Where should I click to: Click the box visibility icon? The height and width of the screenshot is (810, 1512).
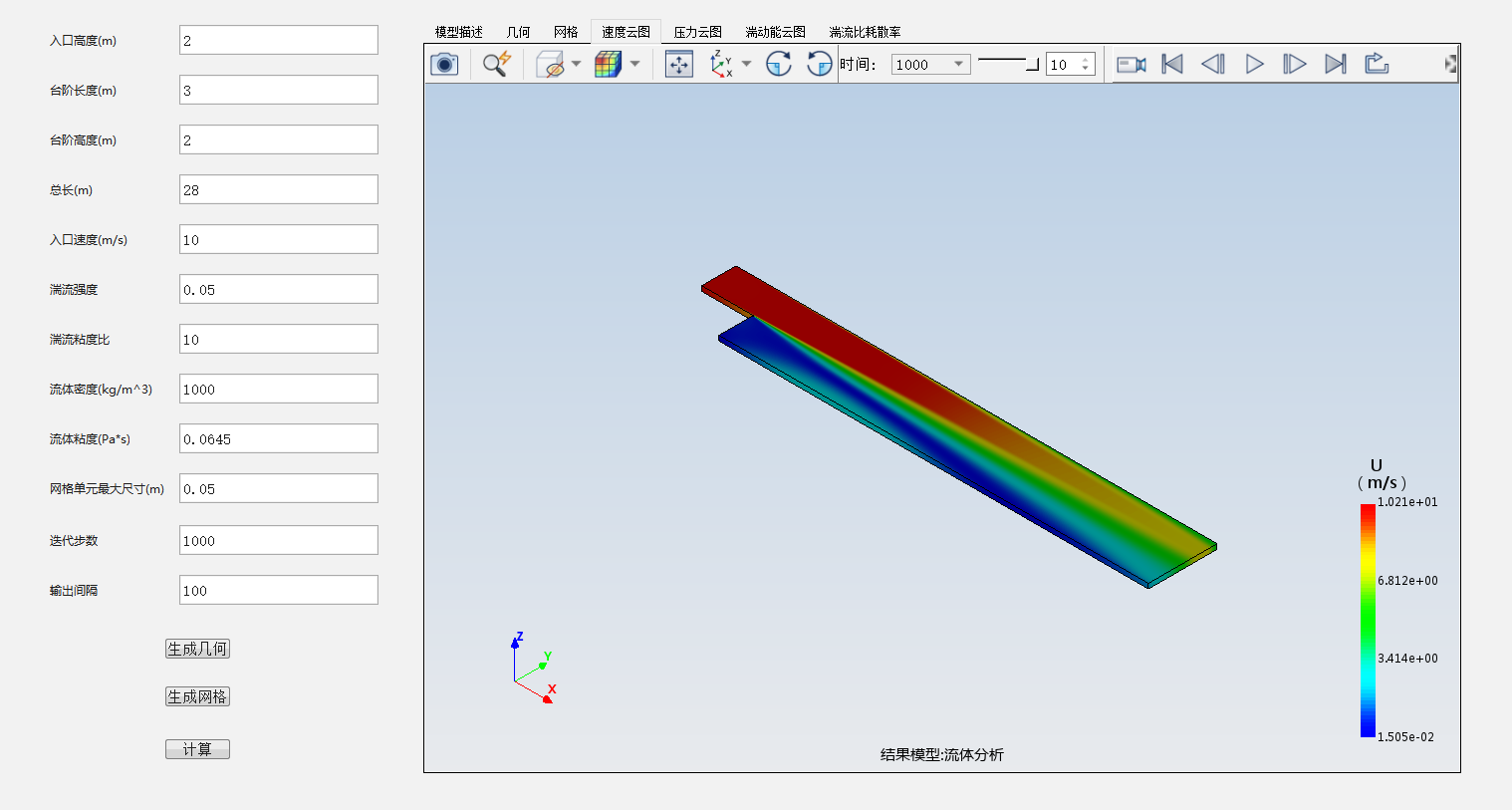coord(550,65)
